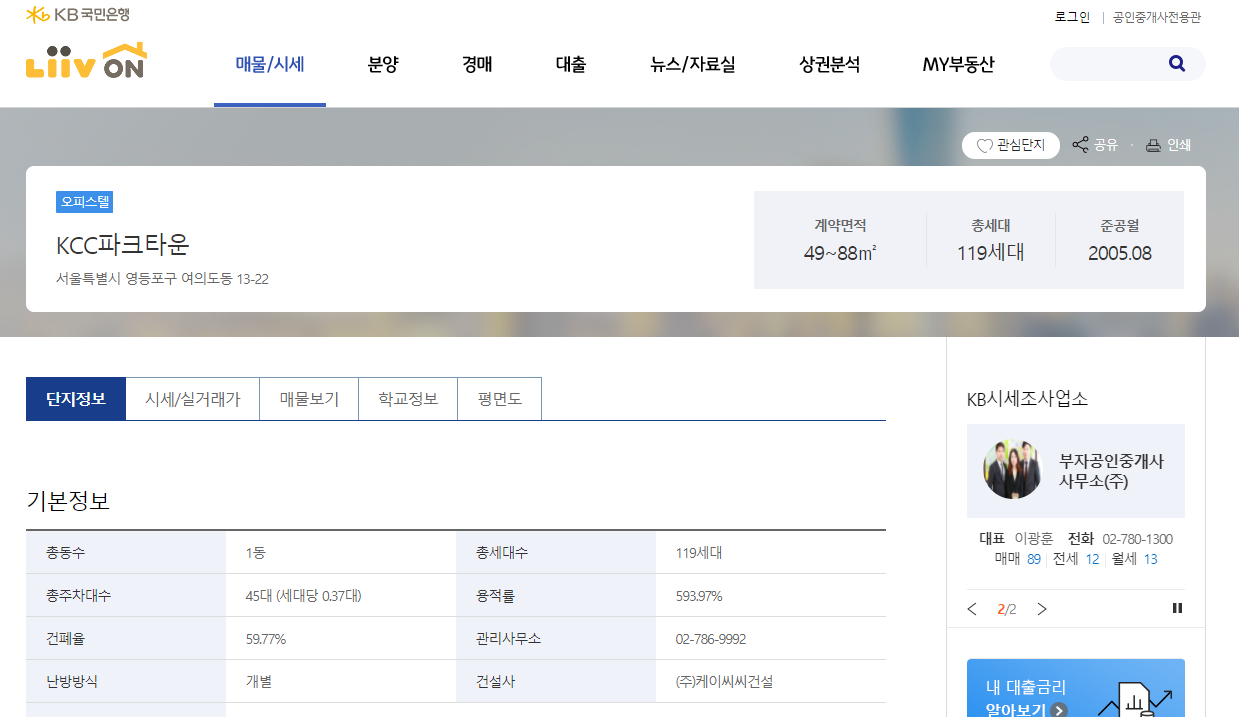Click the address 서울특별시 영등포구 여의도동 13-22
This screenshot has width=1239, height=717.
(162, 279)
